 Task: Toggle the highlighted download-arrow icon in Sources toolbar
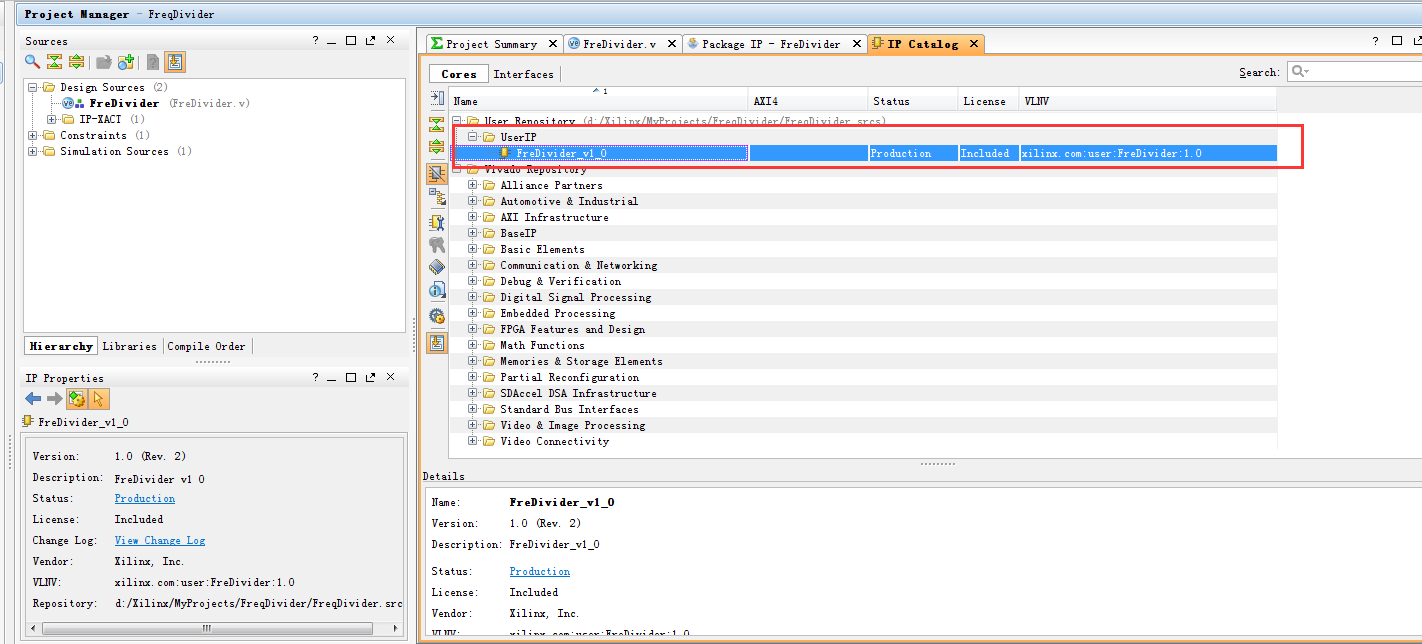pos(175,62)
